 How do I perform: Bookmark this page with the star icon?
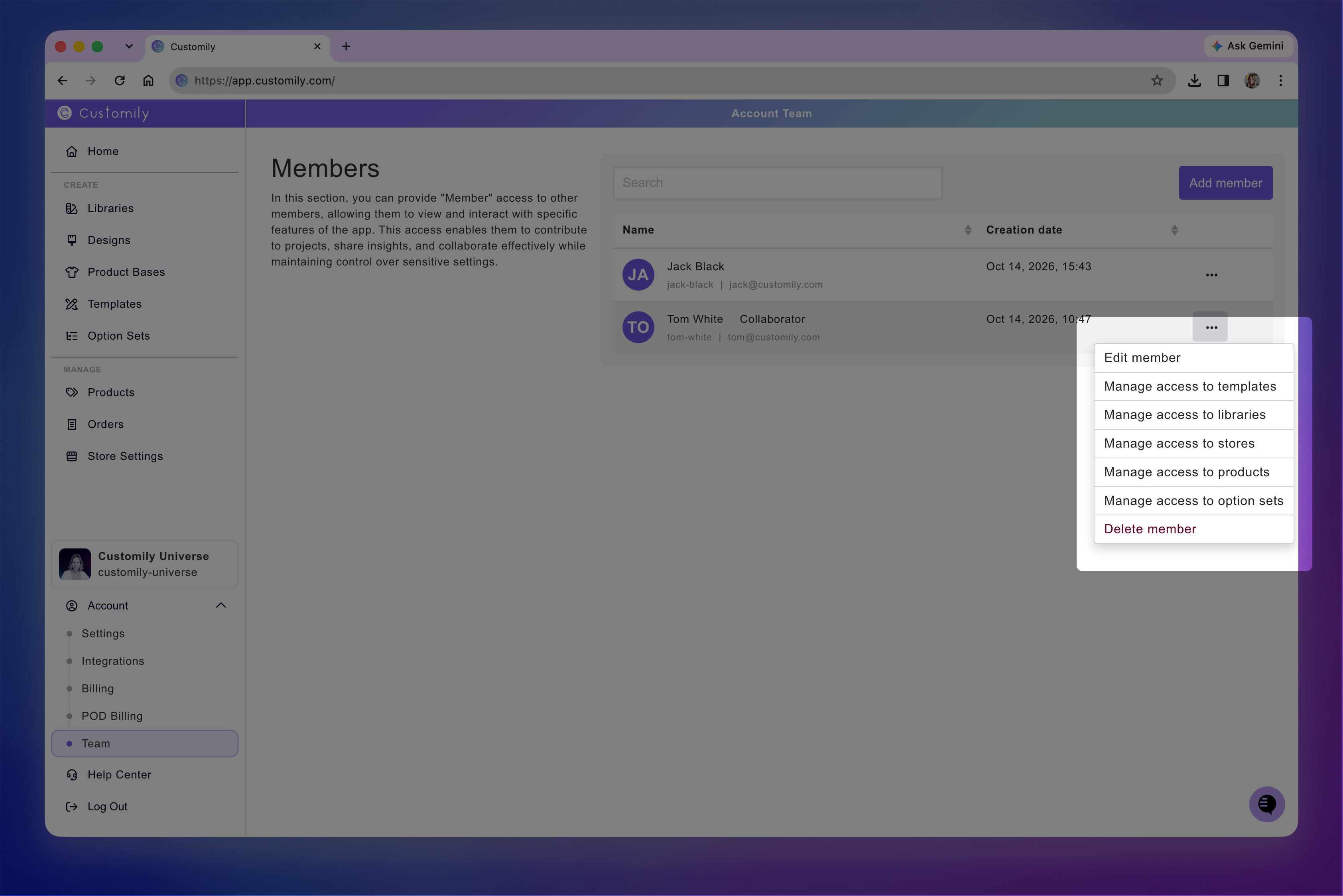pos(1157,81)
